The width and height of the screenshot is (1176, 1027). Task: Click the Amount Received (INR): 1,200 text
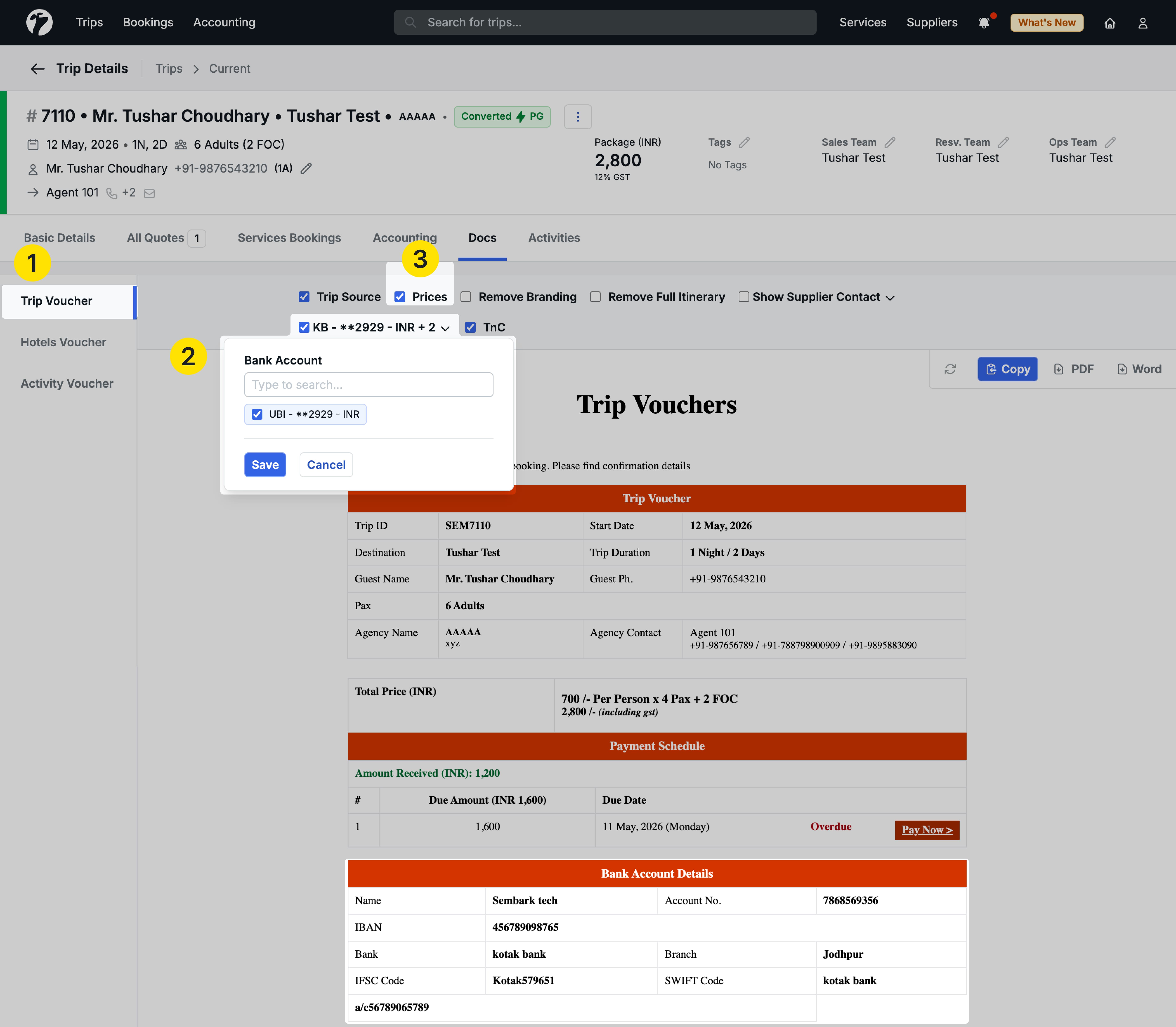click(x=427, y=773)
